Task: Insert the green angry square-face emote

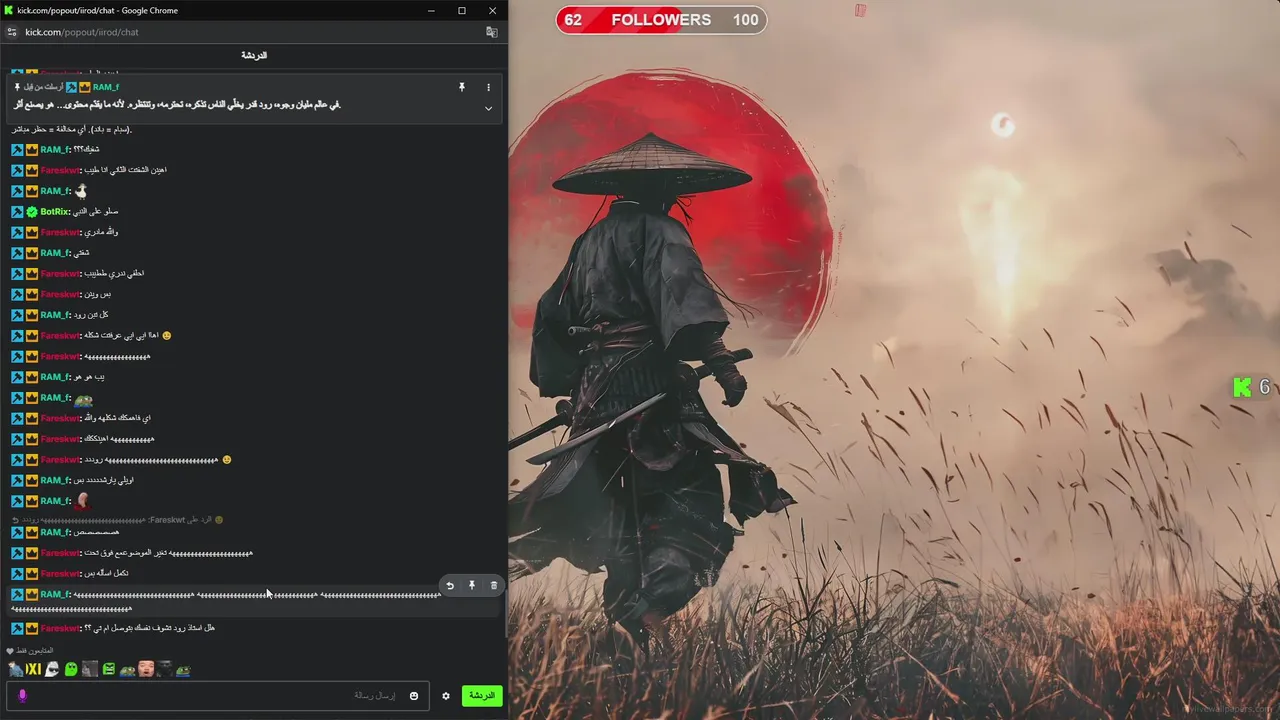Action: coord(109,668)
